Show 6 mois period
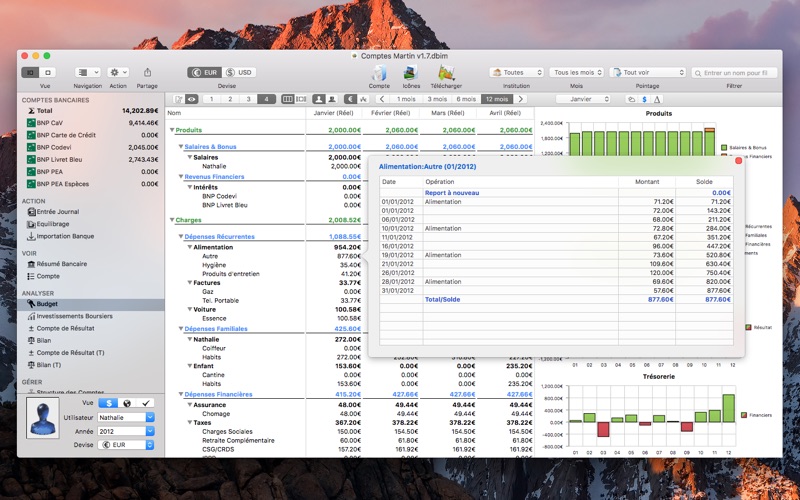Viewport: 800px width, 500px height. pos(466,99)
